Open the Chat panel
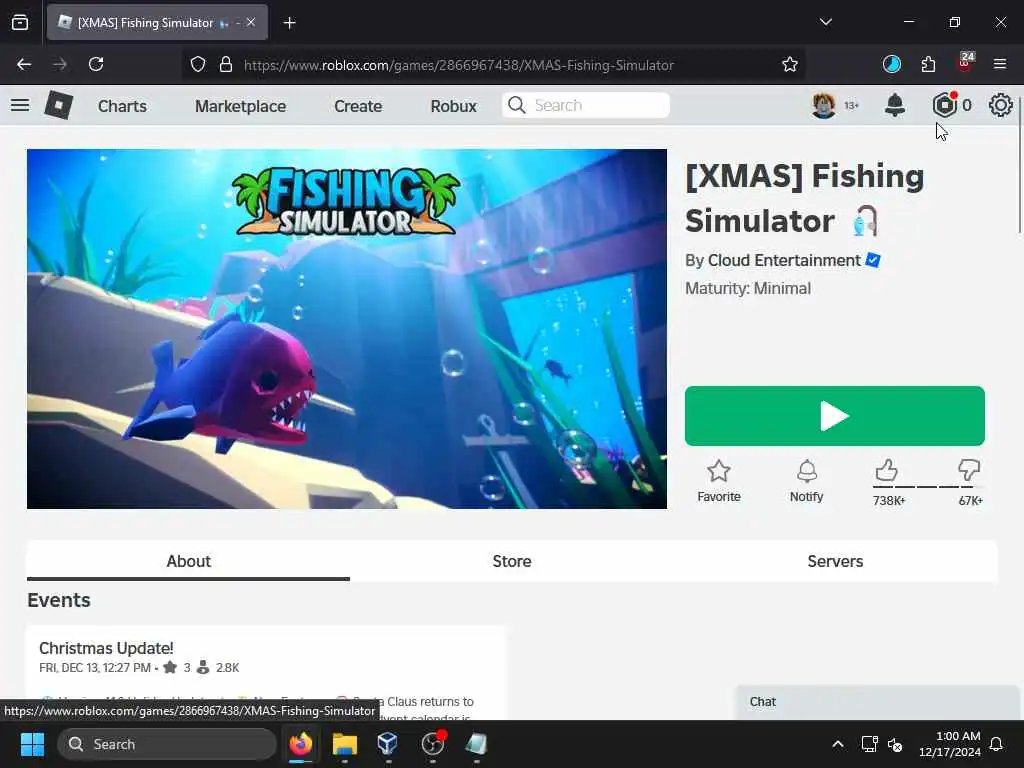1024x768 pixels. coord(877,702)
